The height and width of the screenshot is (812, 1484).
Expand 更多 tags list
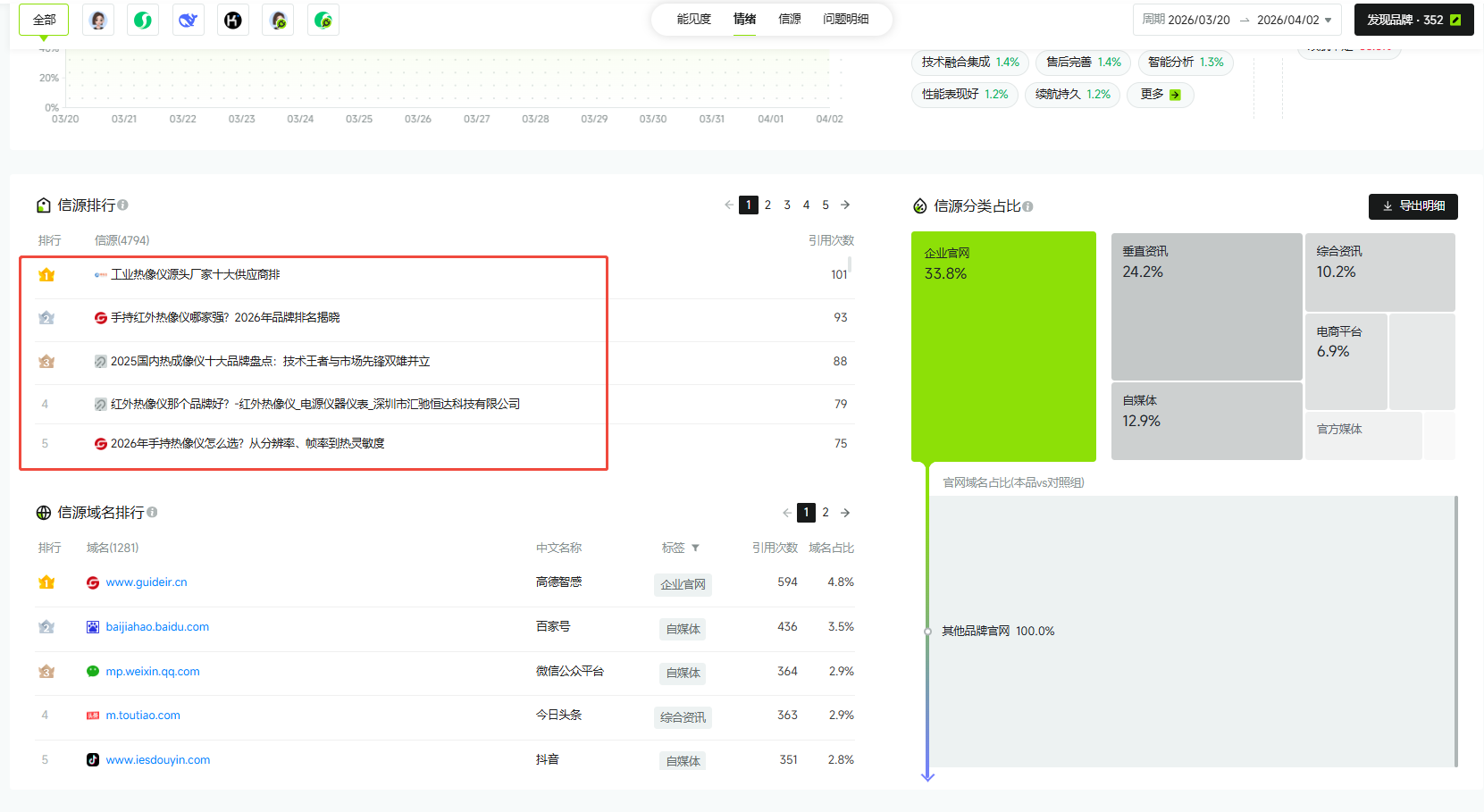(1160, 95)
